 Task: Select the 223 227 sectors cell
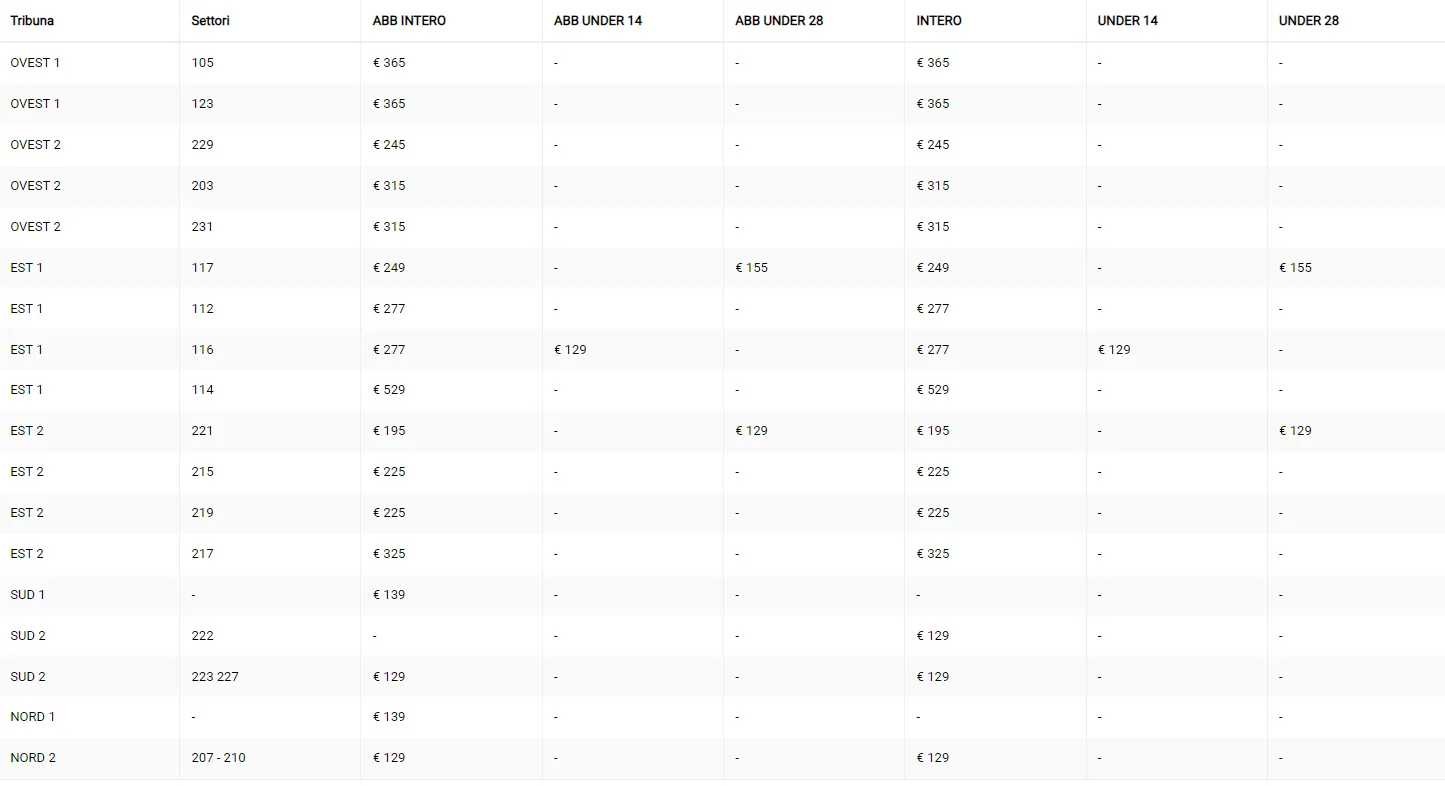click(215, 676)
